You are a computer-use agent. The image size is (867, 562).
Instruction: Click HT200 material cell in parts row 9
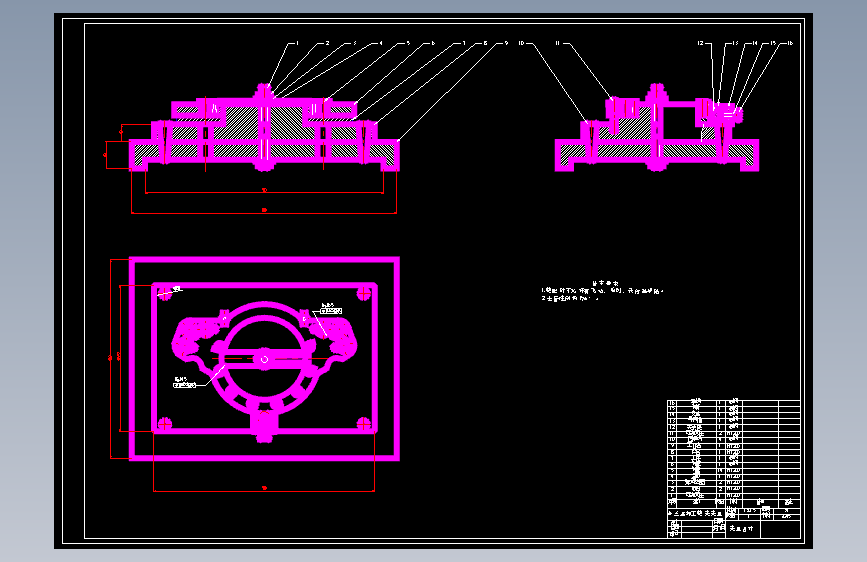point(733,446)
